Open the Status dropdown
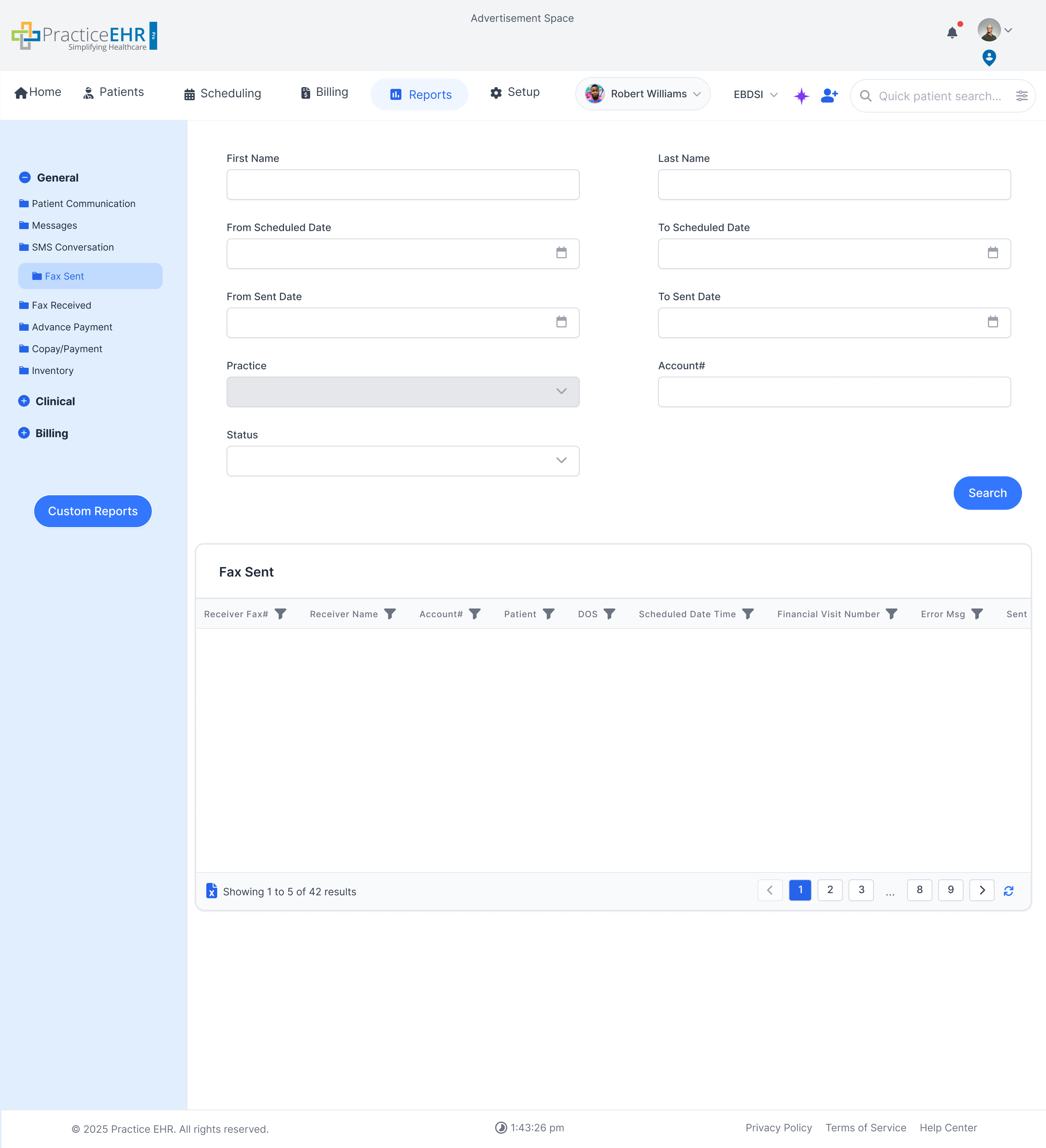This screenshot has width=1046, height=1148. point(403,461)
